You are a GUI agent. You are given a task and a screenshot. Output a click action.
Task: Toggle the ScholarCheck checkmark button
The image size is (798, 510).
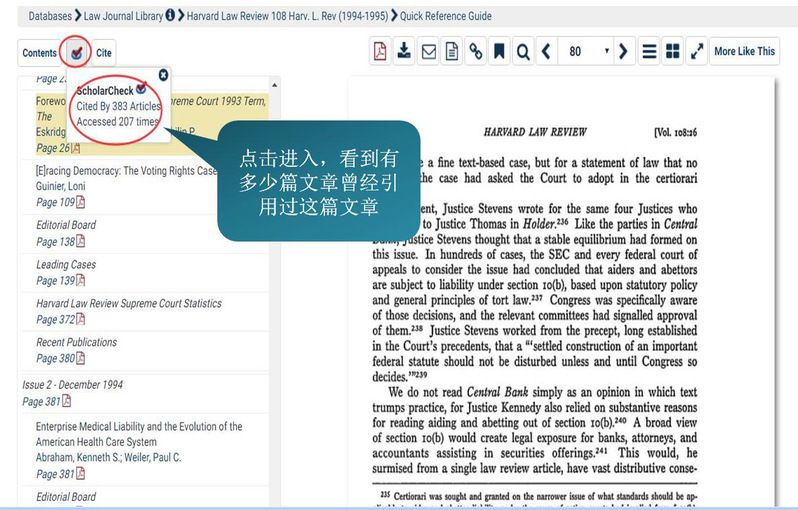[76, 52]
